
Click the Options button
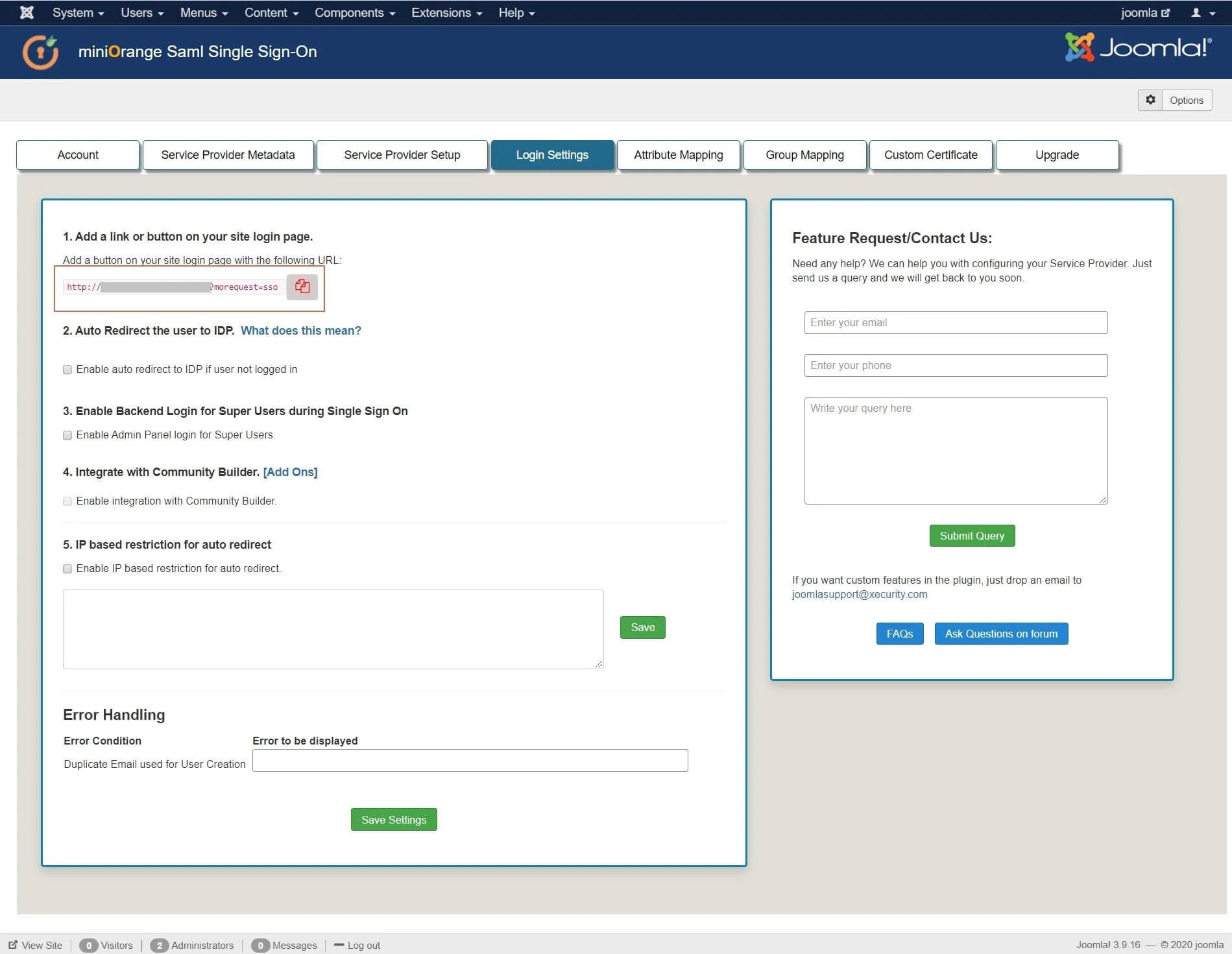point(1187,100)
